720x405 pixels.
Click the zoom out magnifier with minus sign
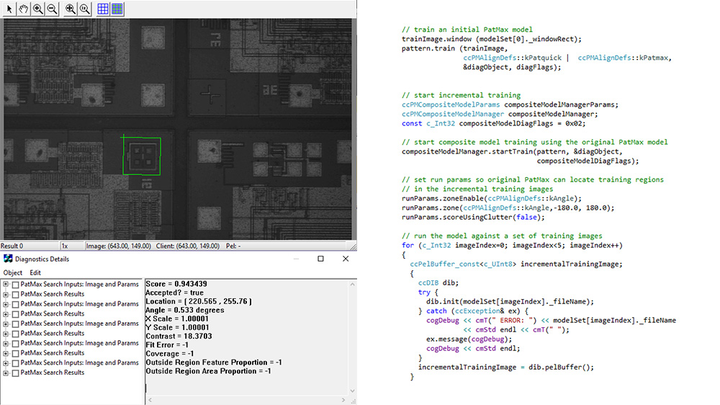click(50, 8)
